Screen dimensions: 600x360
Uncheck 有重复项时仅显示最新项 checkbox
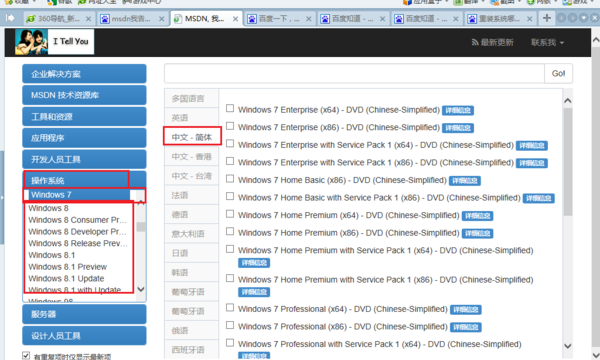(x=26, y=355)
